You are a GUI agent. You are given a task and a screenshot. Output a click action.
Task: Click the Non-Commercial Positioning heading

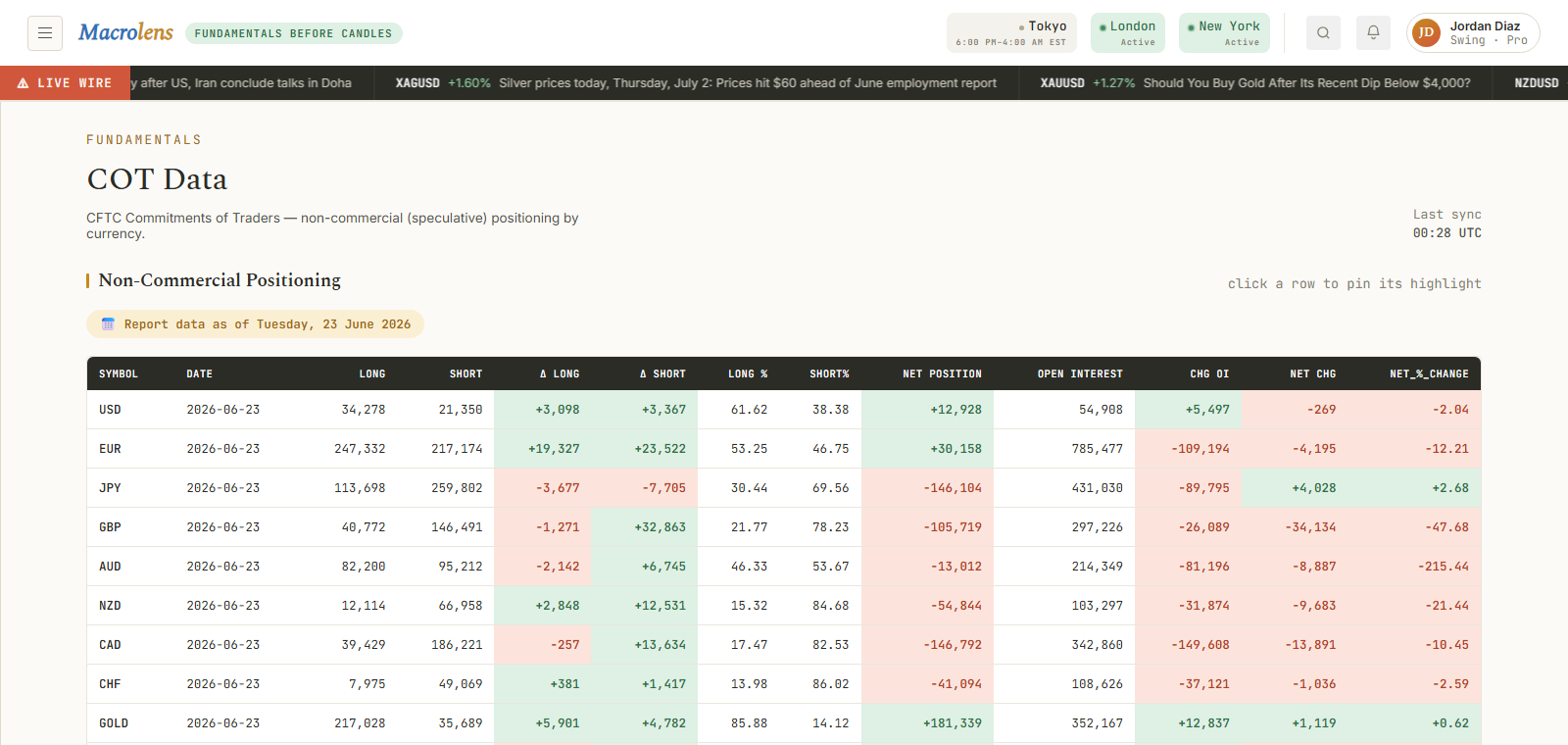click(220, 280)
